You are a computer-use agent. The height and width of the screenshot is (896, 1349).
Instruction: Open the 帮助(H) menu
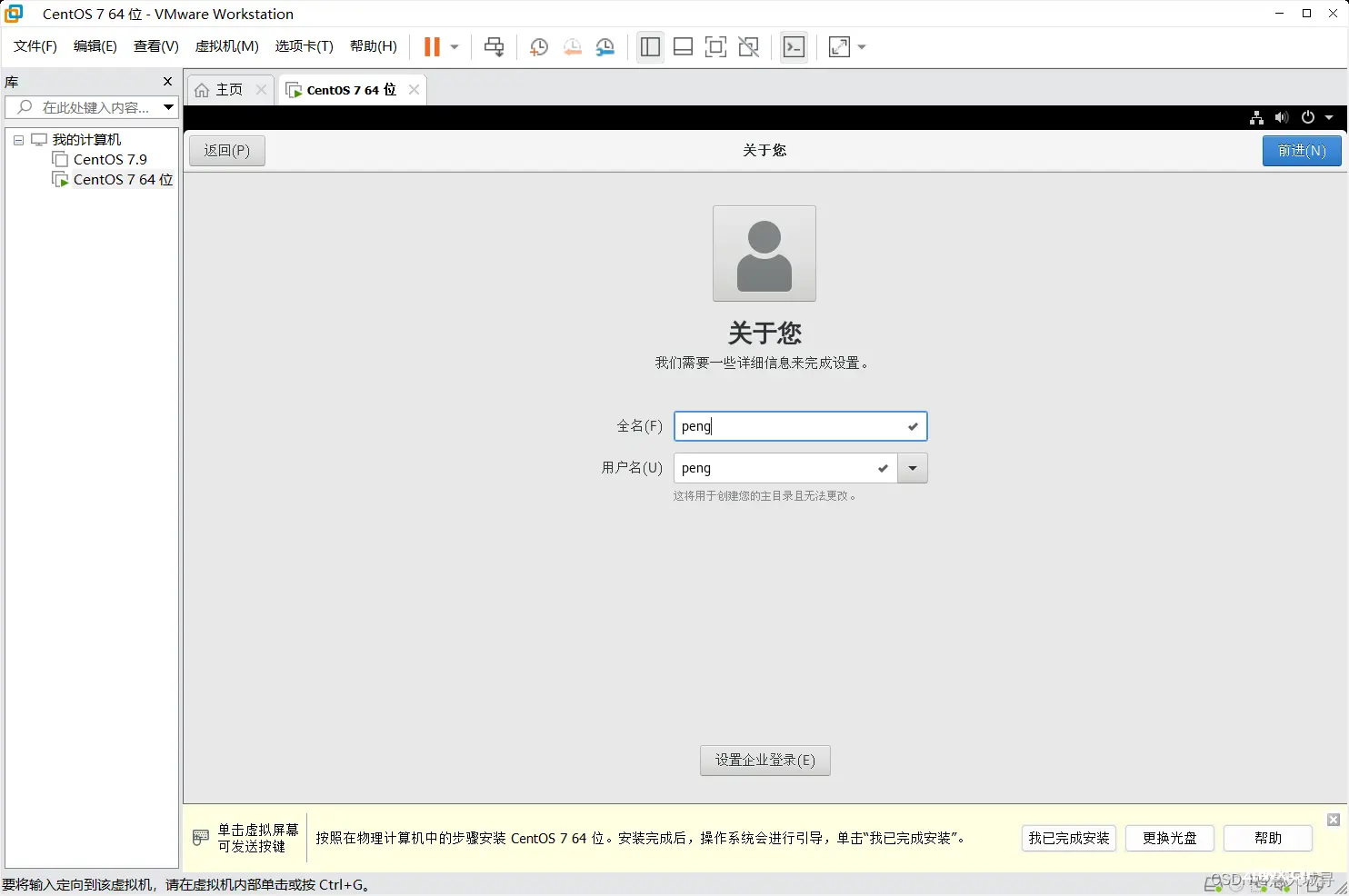[374, 46]
